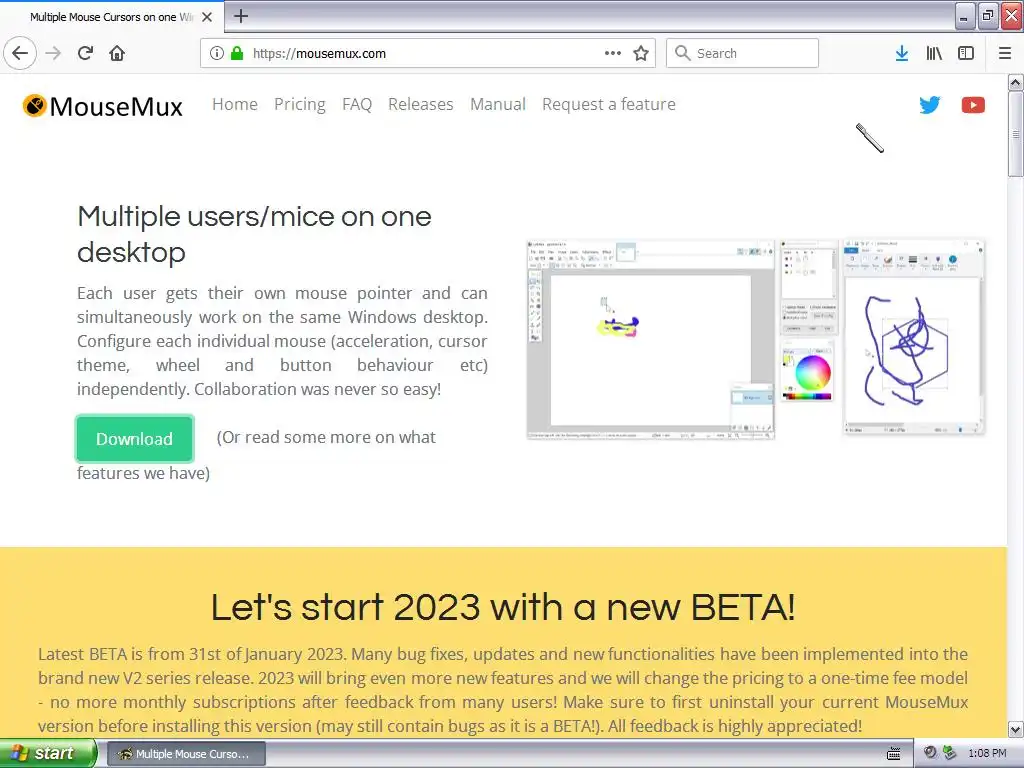
Task: Click the green secure padlock icon
Action: [237, 53]
